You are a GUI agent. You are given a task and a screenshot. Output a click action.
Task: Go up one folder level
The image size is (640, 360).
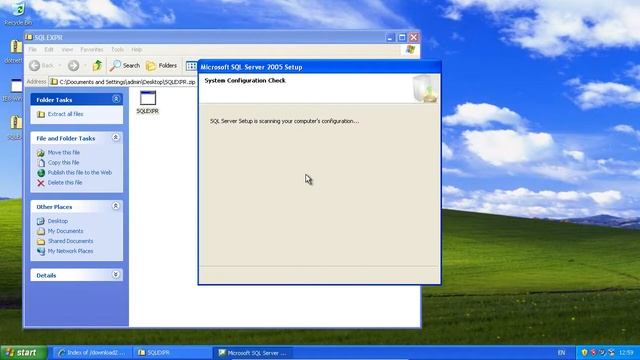click(x=97, y=65)
